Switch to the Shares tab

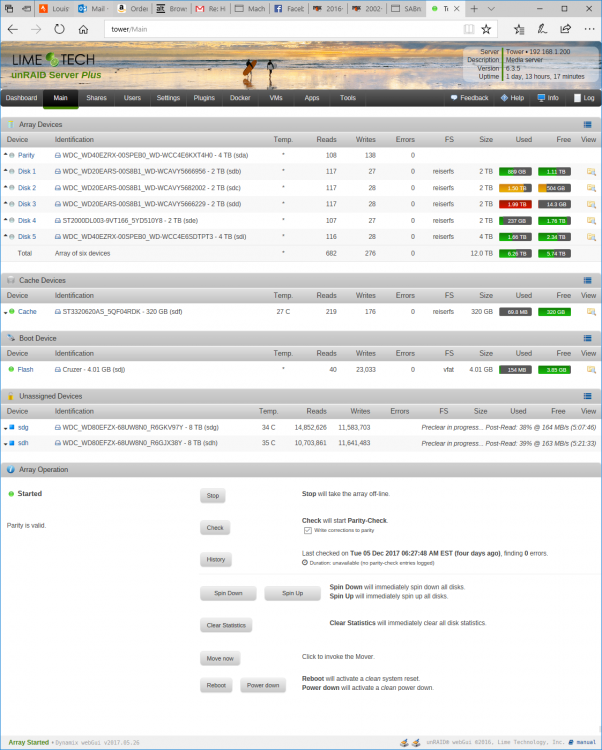click(97, 98)
